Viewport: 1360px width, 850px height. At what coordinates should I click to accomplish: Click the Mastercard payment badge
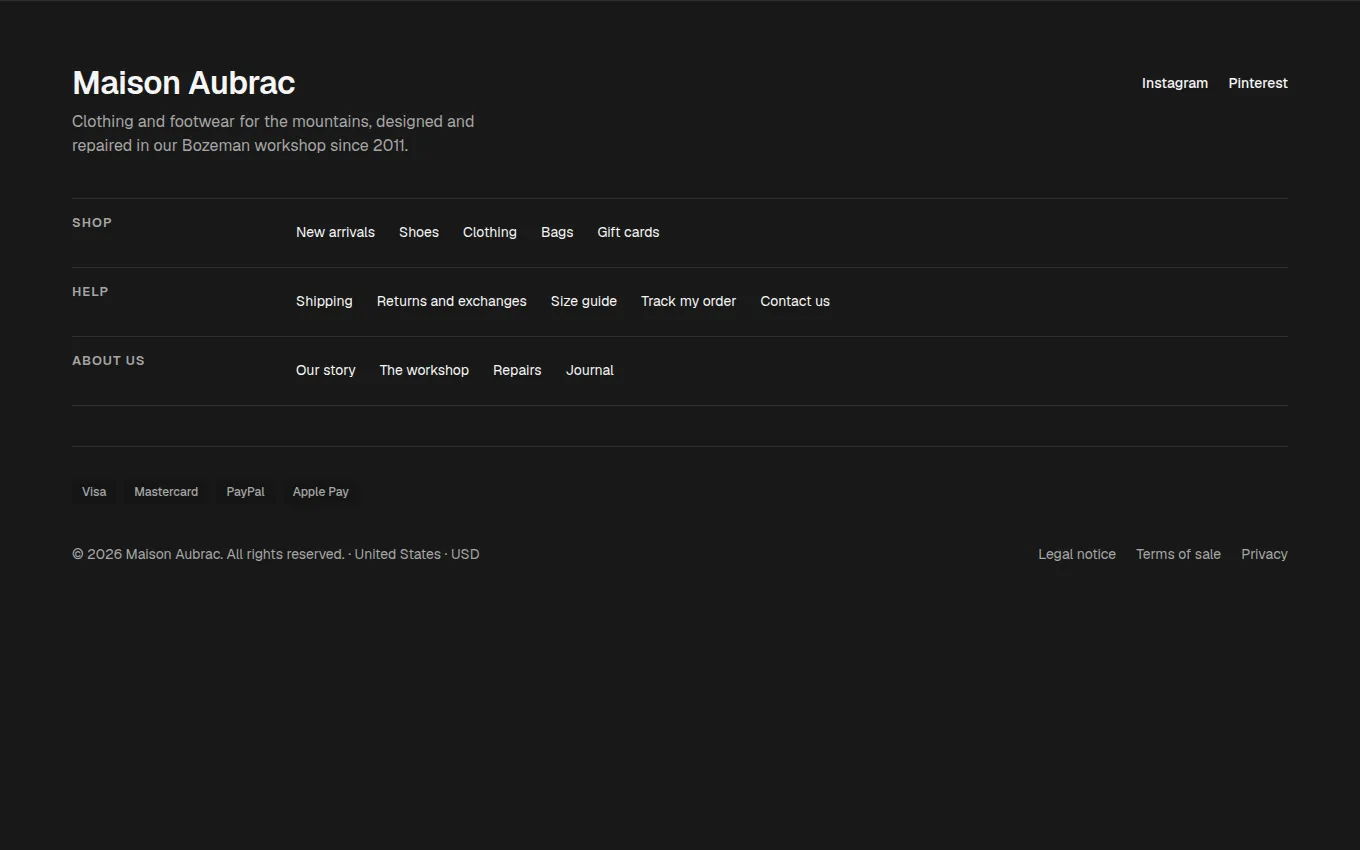point(166,492)
